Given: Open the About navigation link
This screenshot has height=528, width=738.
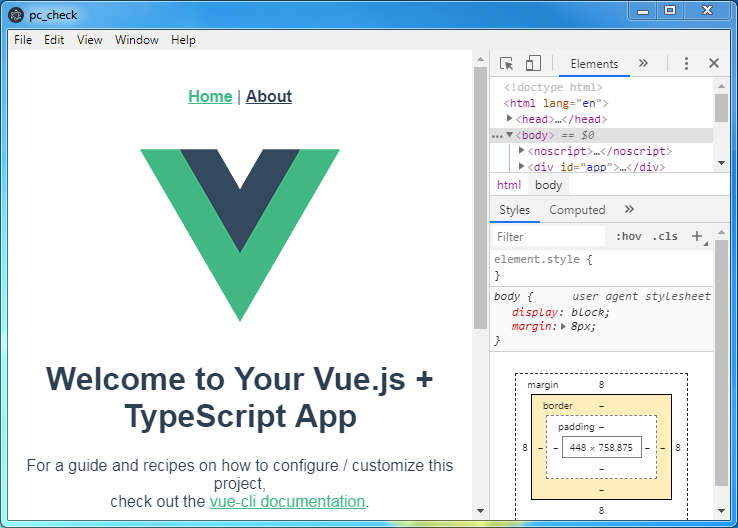Looking at the screenshot, I should [x=269, y=96].
